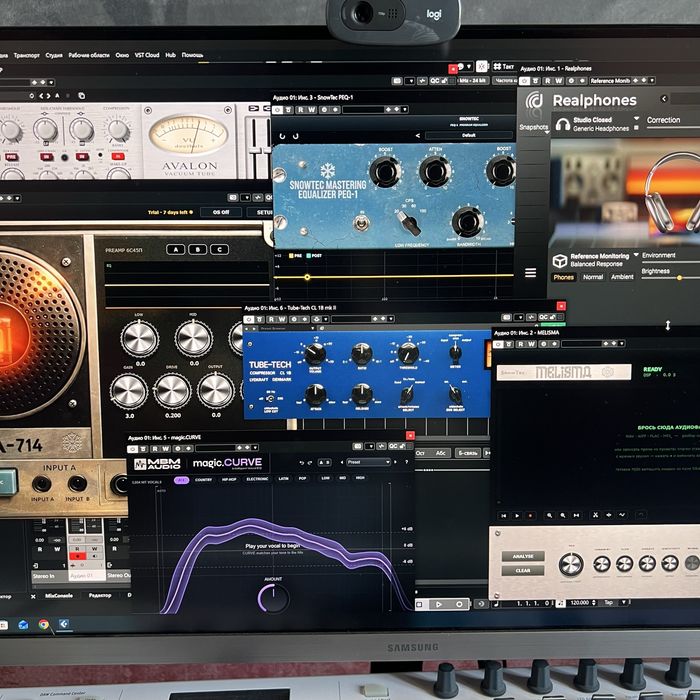The height and width of the screenshot is (700, 700).
Task: Click the play button in MELISMA transport
Action: (517, 516)
